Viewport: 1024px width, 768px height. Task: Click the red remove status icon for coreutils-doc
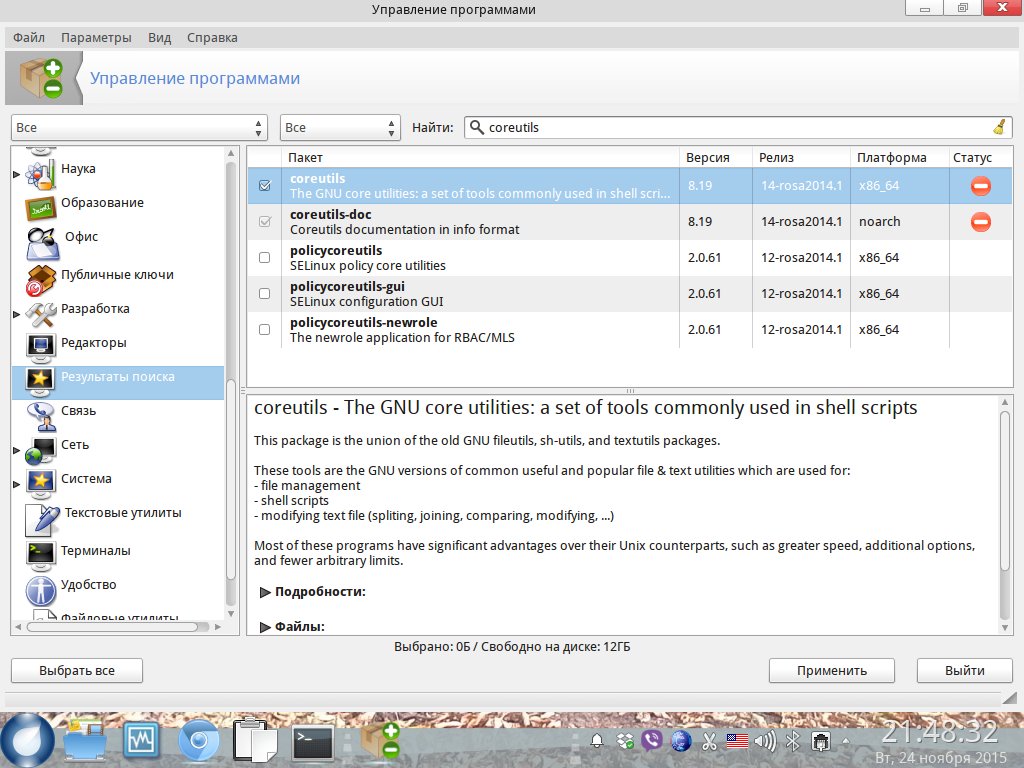tap(980, 222)
